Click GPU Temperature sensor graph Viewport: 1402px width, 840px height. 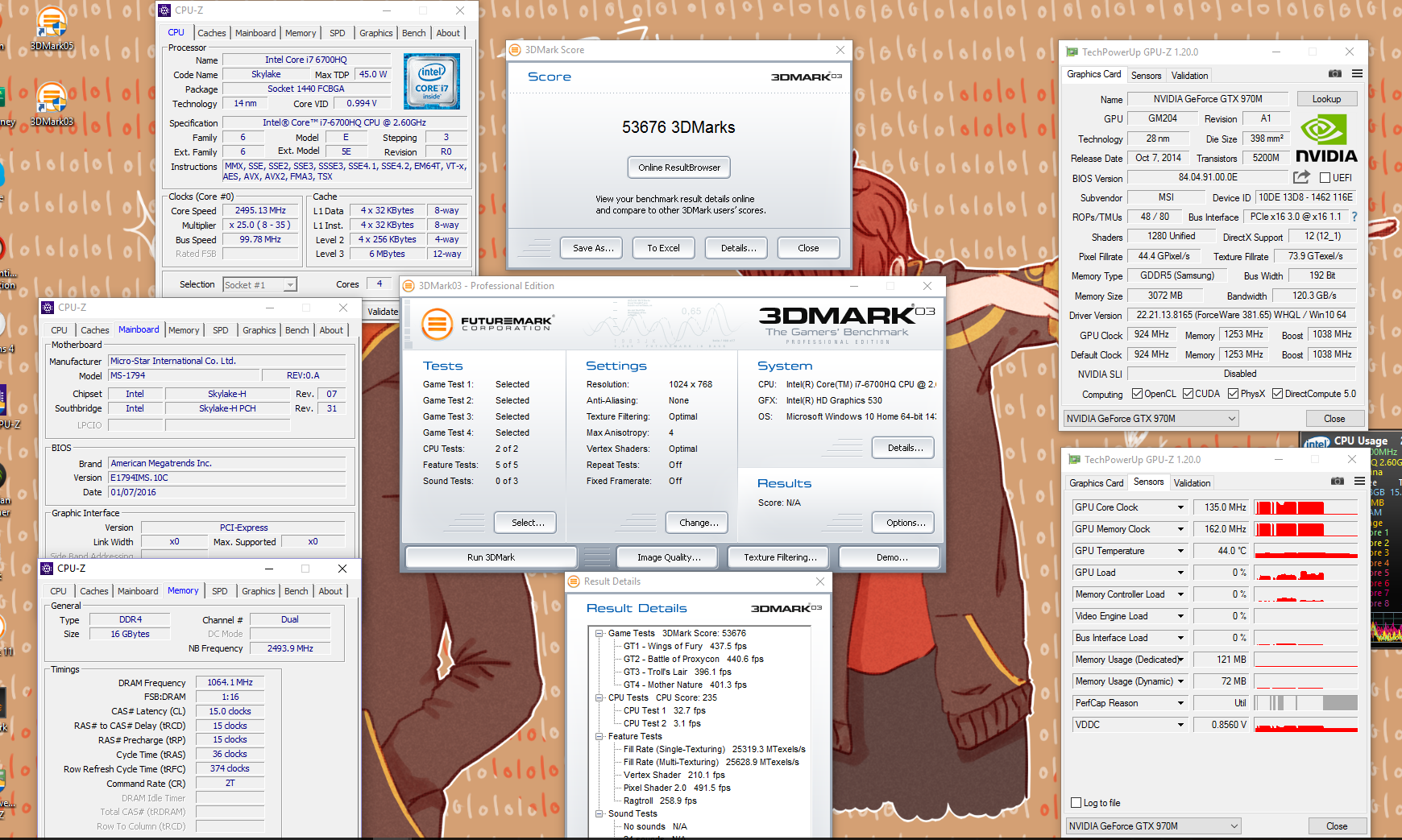pos(1306,551)
